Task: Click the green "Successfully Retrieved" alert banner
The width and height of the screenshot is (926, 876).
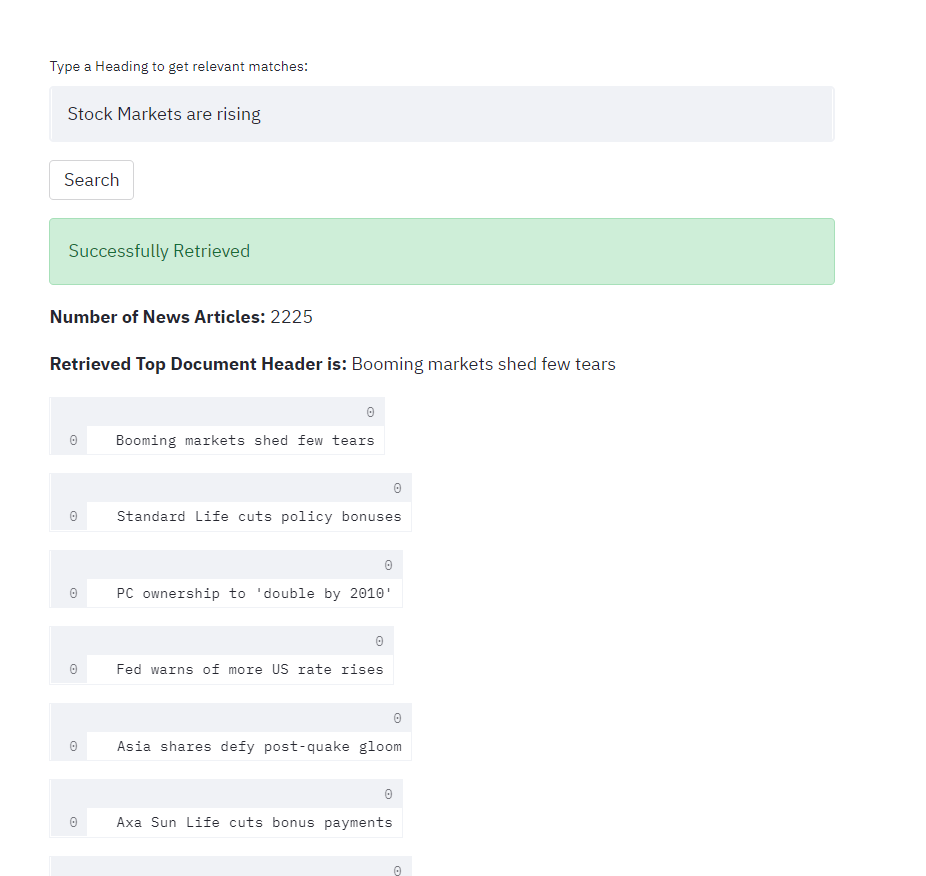Action: tap(441, 251)
